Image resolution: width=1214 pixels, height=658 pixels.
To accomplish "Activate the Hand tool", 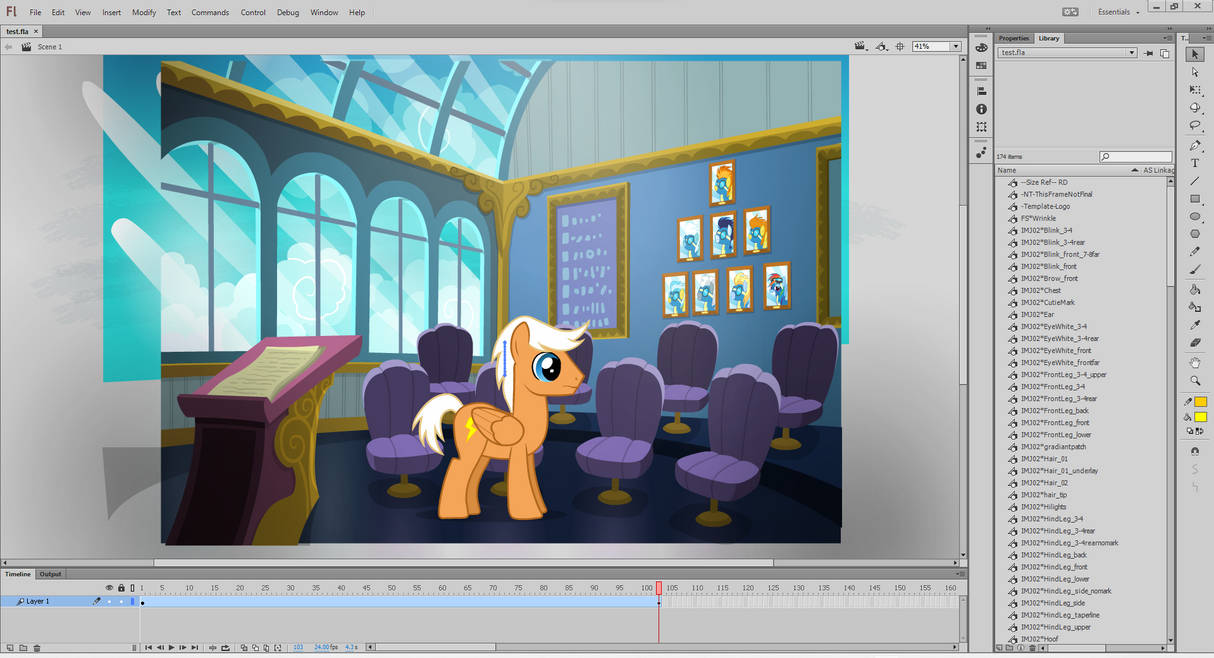I will pos(1196,363).
